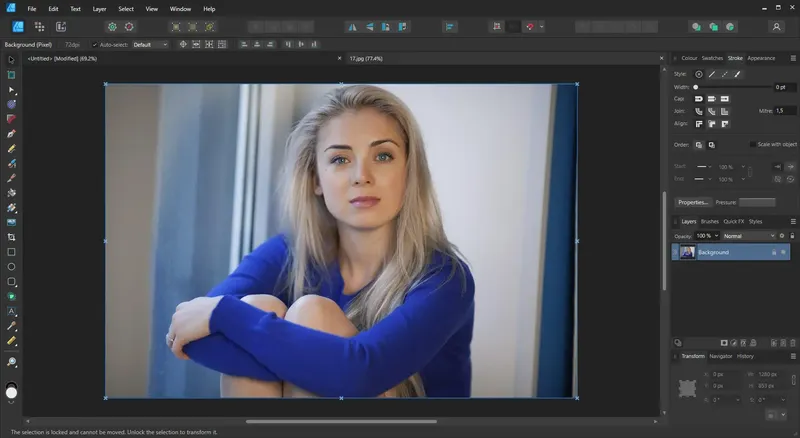800x438 pixels.
Task: Toggle the width-height aspect link
Action: pos(793,379)
